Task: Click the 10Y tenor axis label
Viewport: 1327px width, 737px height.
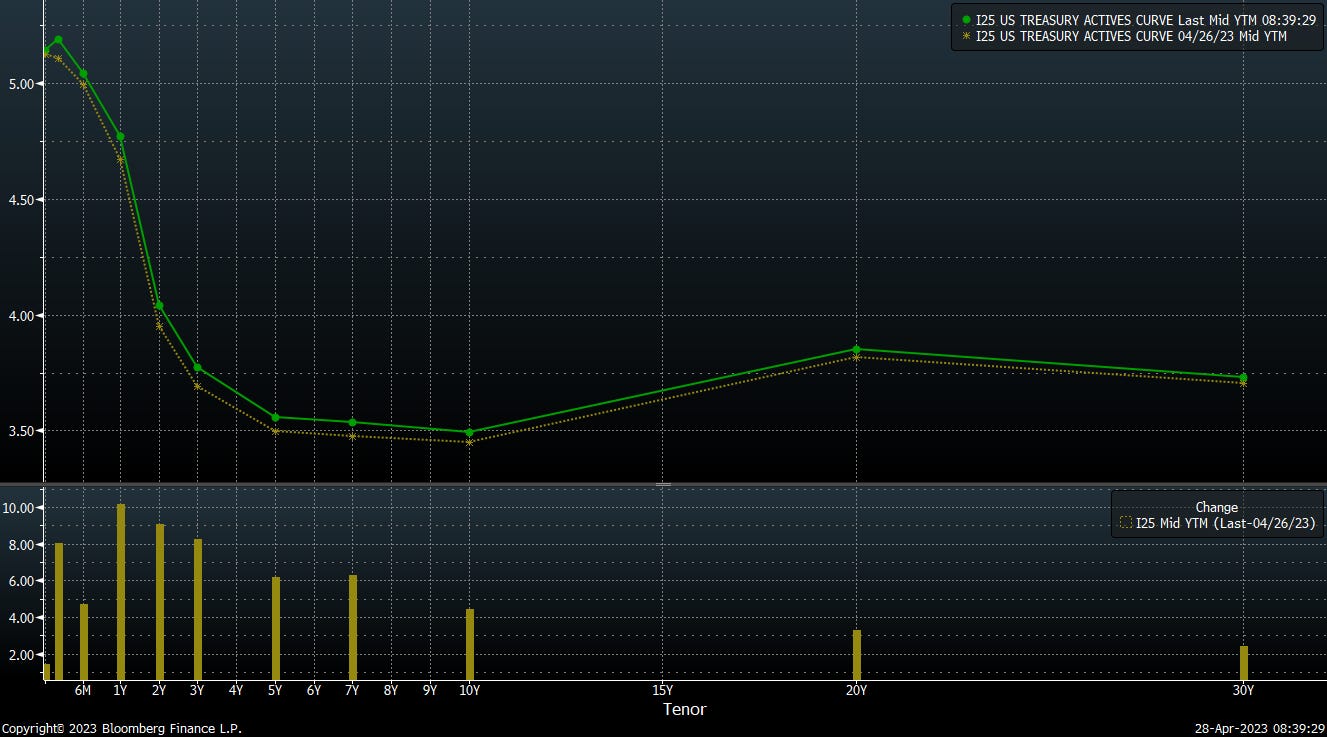Action: [469, 690]
